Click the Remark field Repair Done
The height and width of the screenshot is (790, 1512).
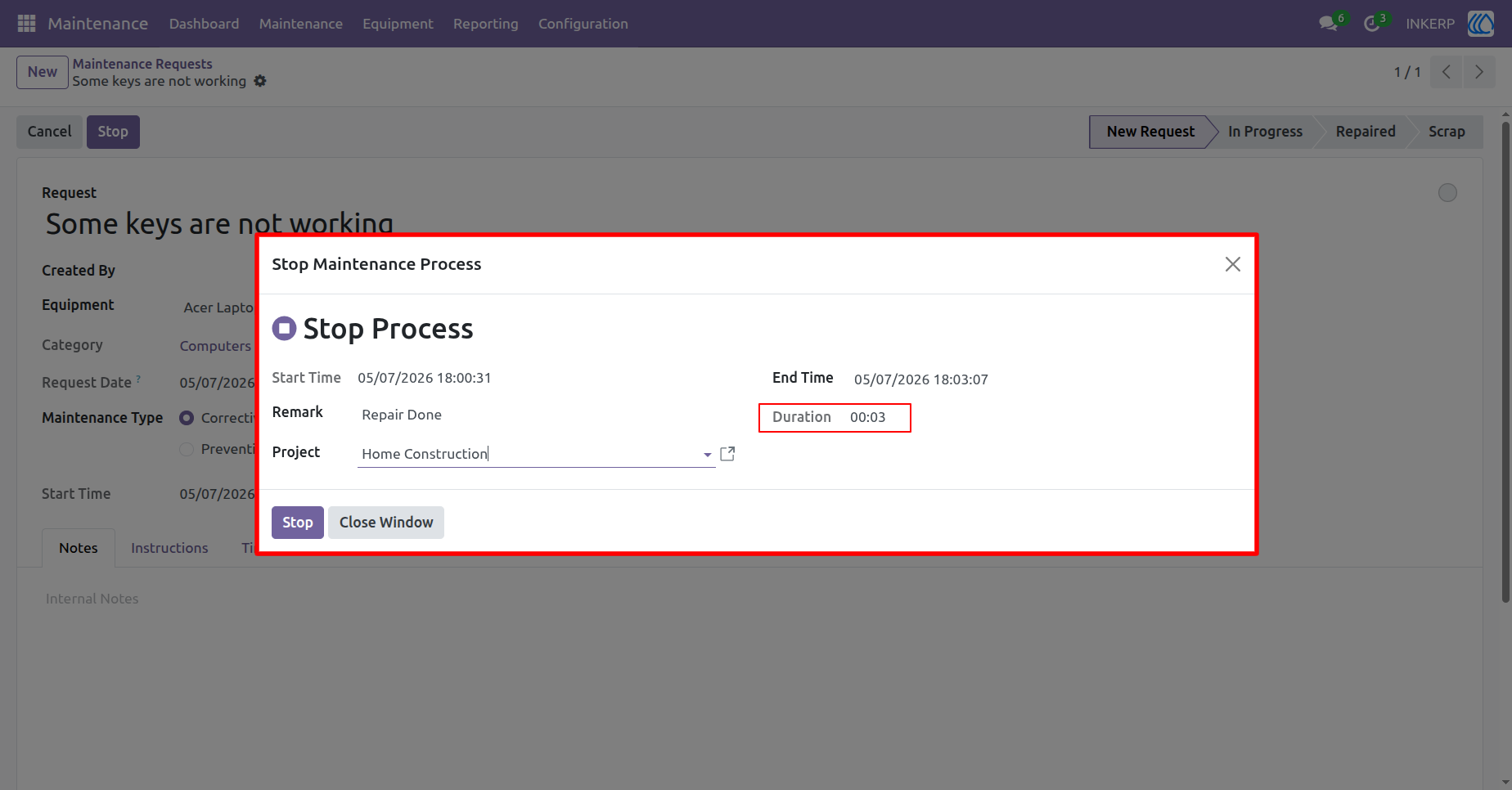537,415
